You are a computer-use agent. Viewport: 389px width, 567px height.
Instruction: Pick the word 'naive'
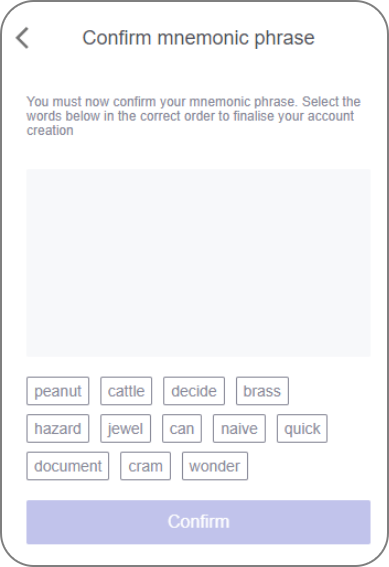click(x=239, y=429)
